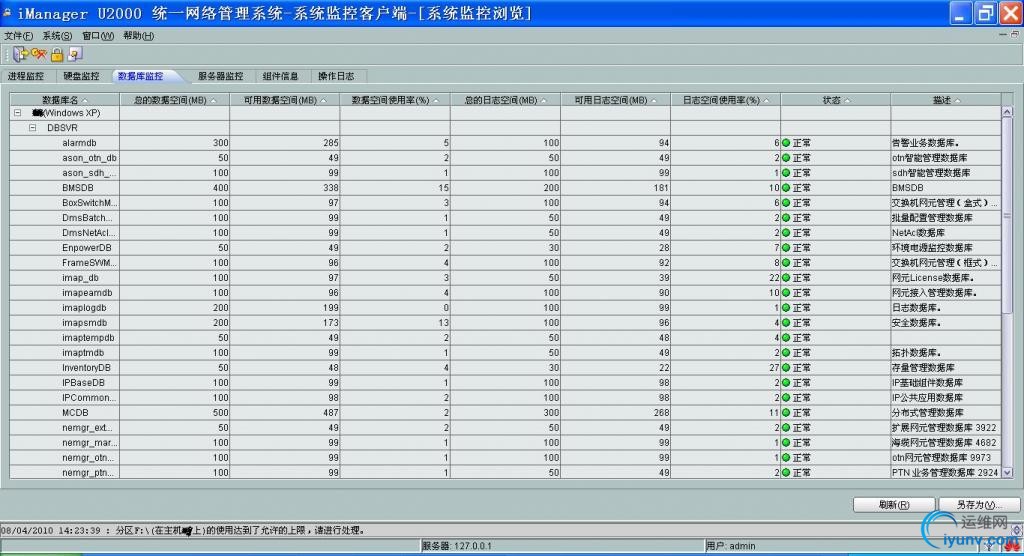
Task: Click green status icon in nemgr_ptn row
Action: point(786,472)
